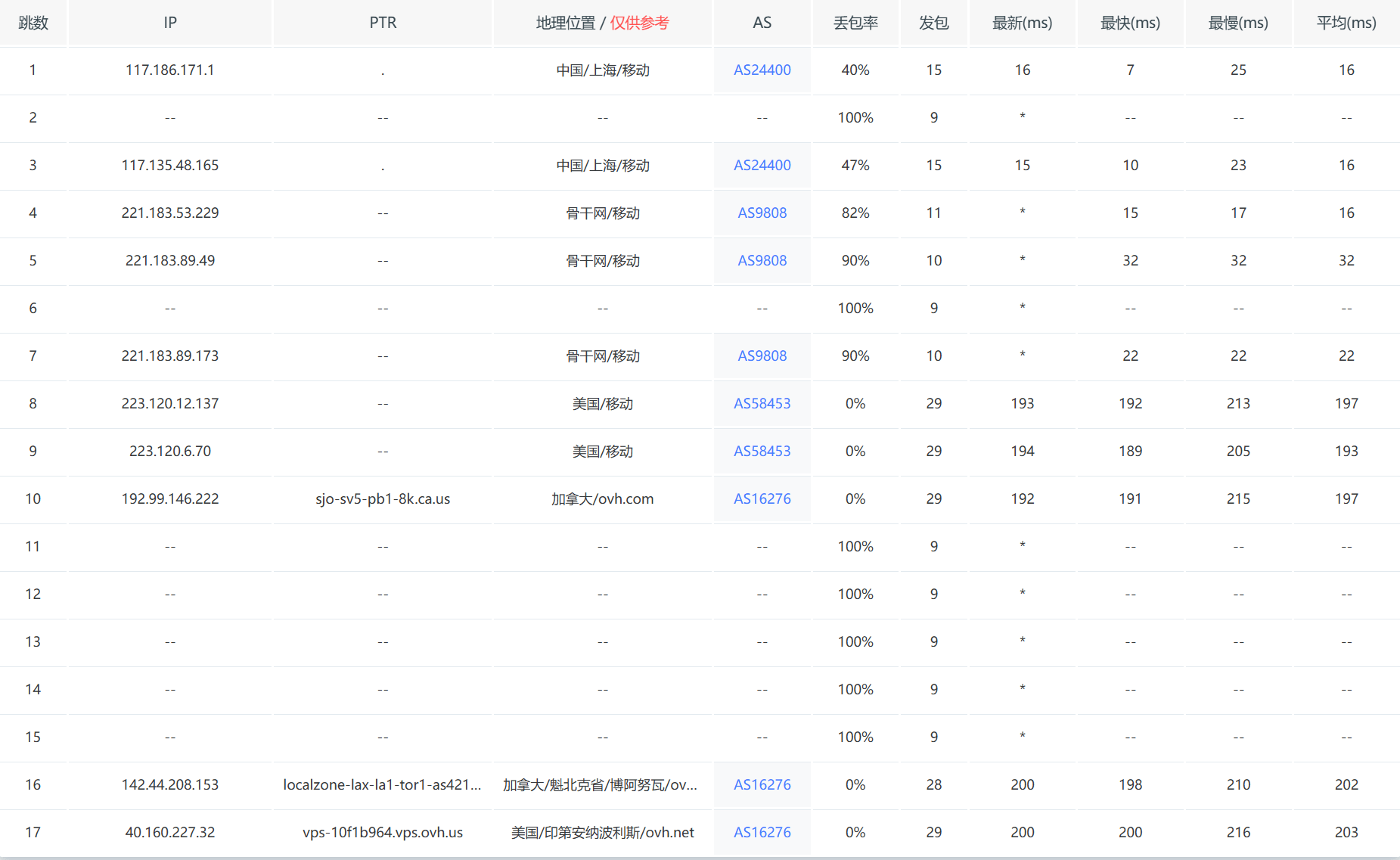Screen dimensions: 1400x860
Task: Open the AS16276 link on hop 16
Action: click(761, 784)
